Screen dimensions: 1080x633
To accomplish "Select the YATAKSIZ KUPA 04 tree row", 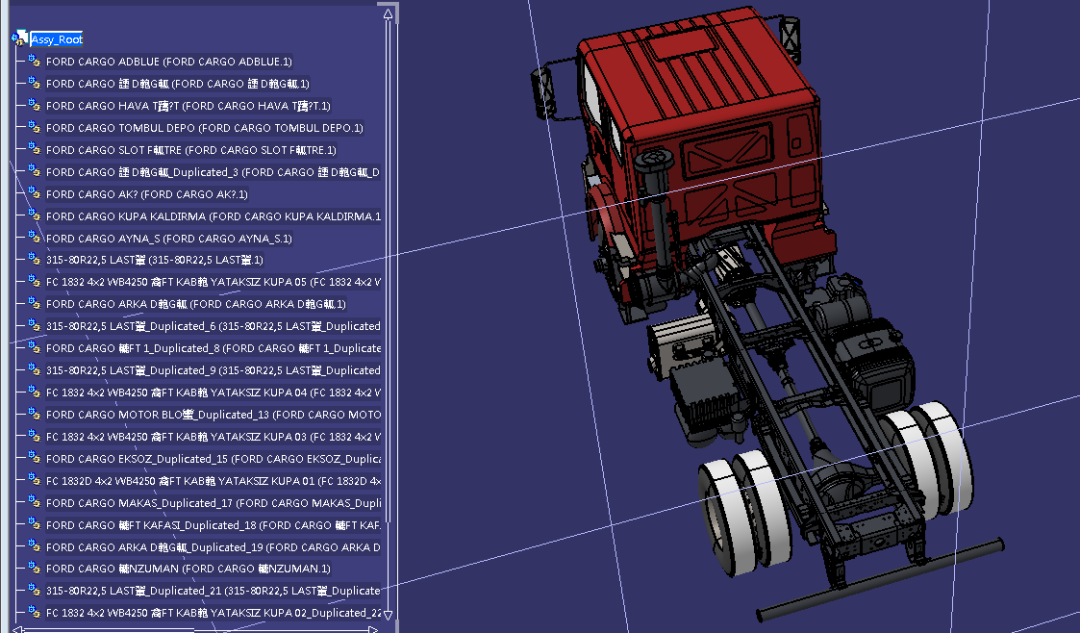I will 214,392.
